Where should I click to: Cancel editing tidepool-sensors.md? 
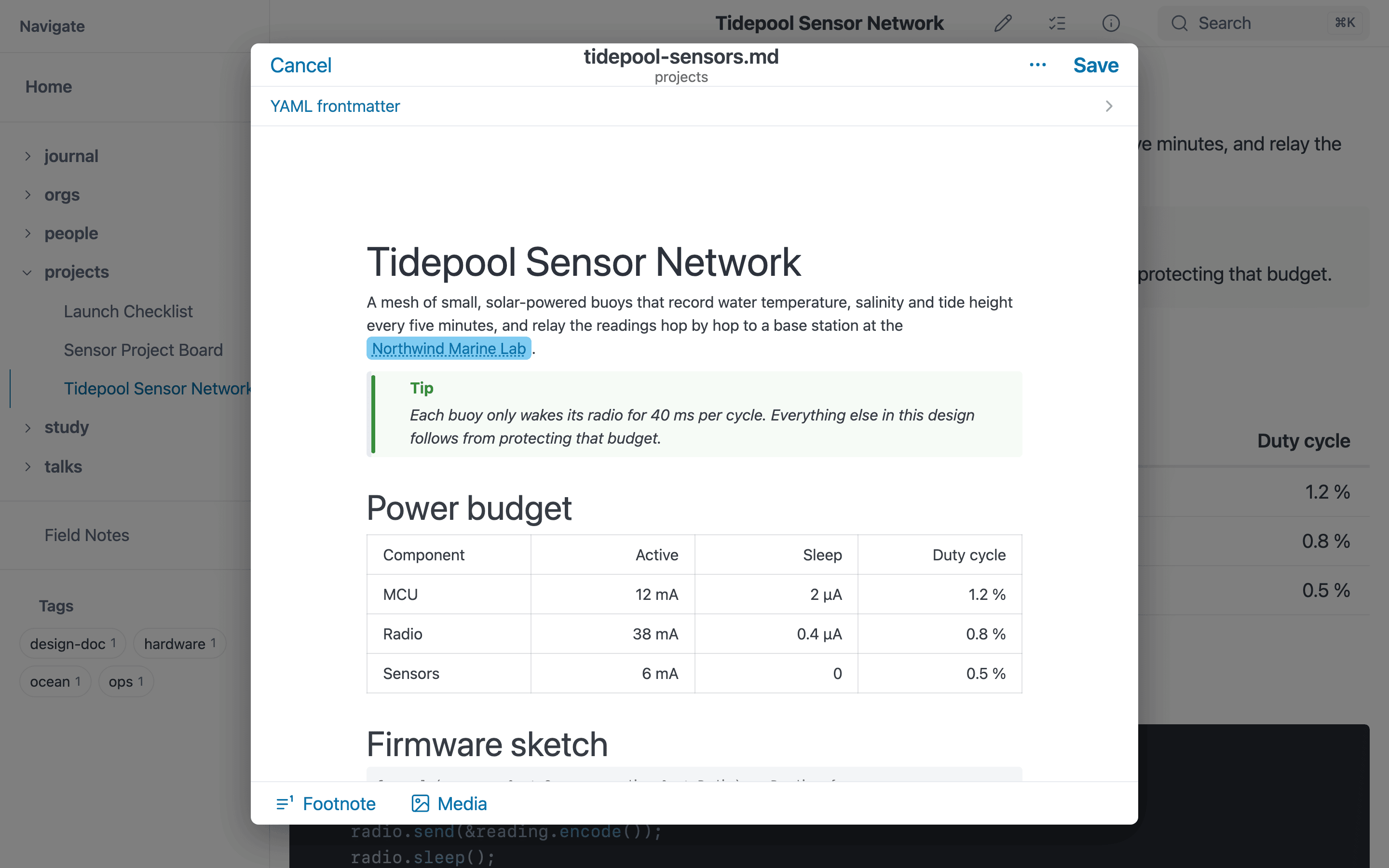tap(301, 65)
